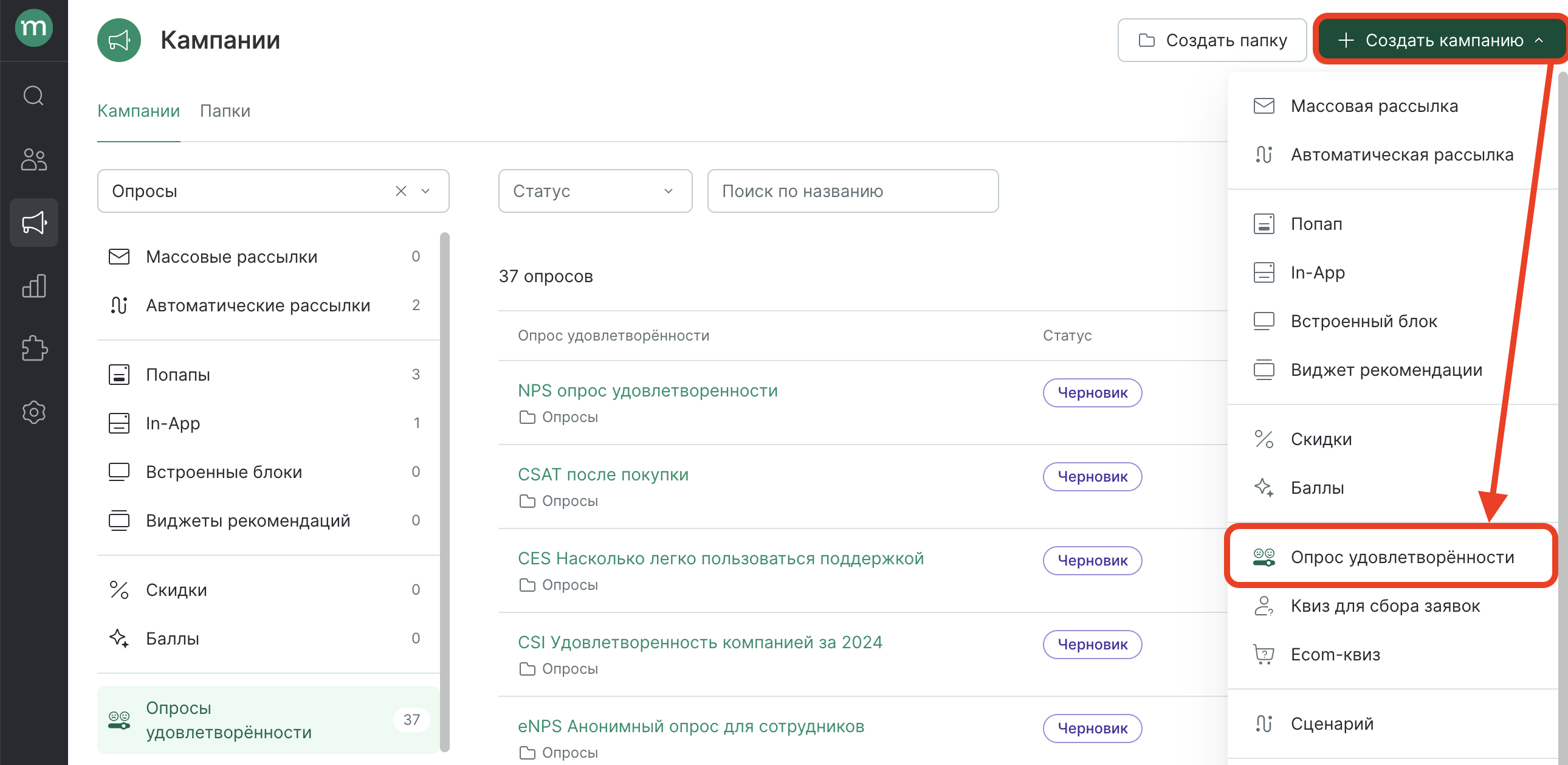Click folder icon under NPS опрос удовлетворенности
This screenshot has width=1568, height=765.
coord(527,417)
